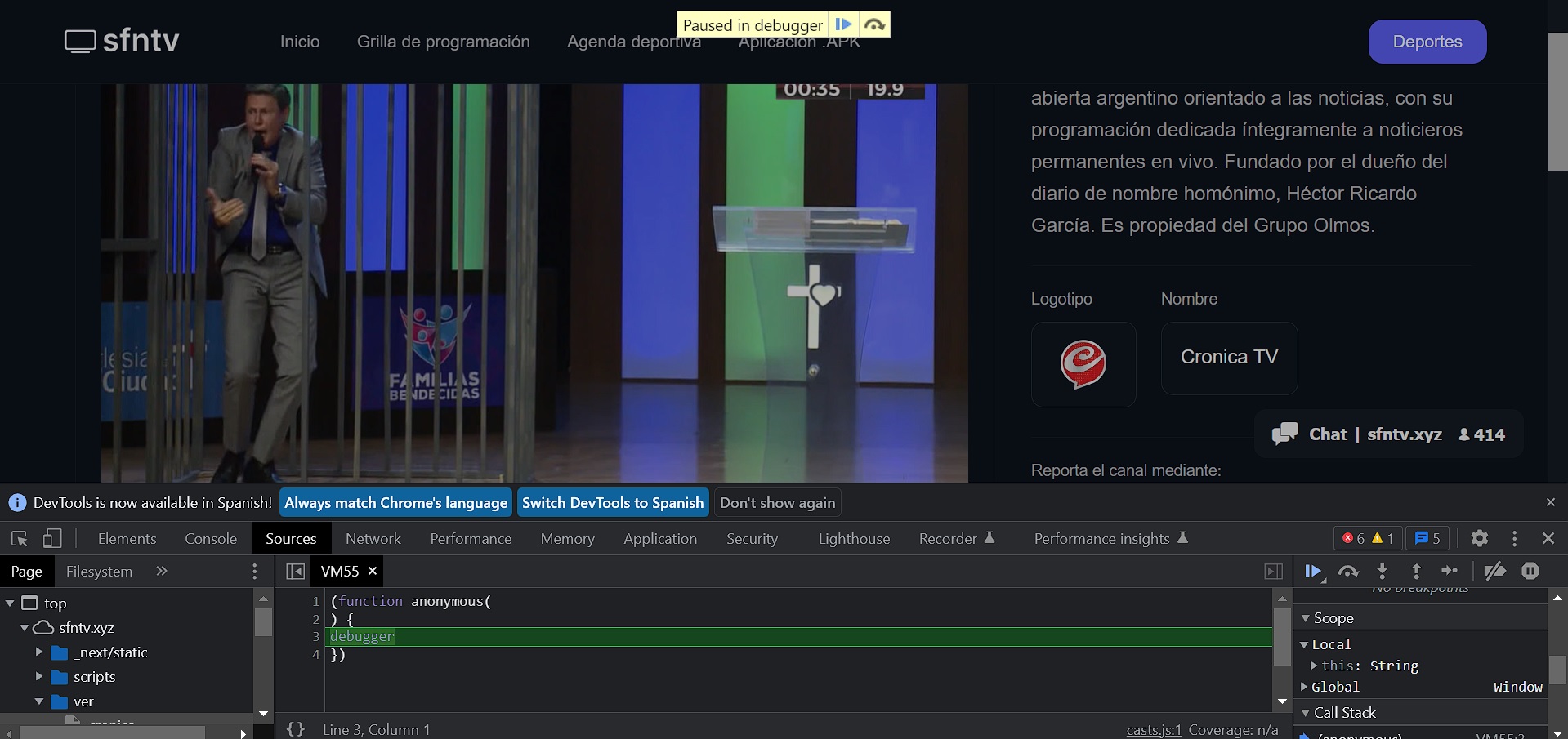Open the Application tab
1568x739 pixels.
tap(660, 538)
